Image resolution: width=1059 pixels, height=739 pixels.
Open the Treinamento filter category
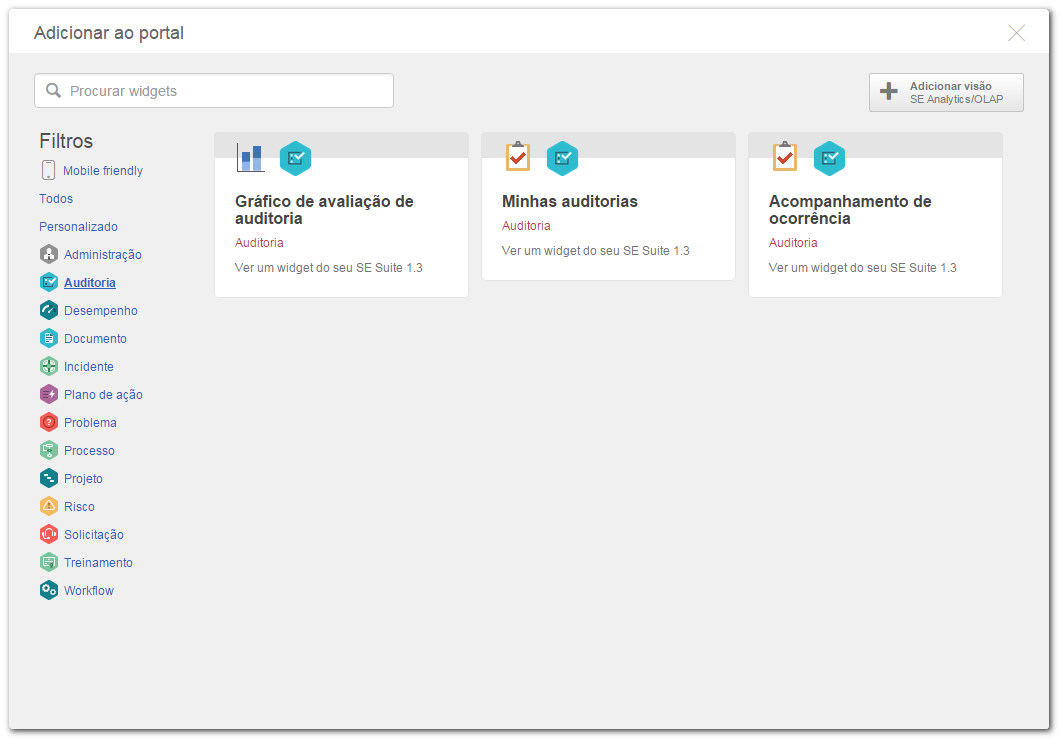click(x=99, y=562)
